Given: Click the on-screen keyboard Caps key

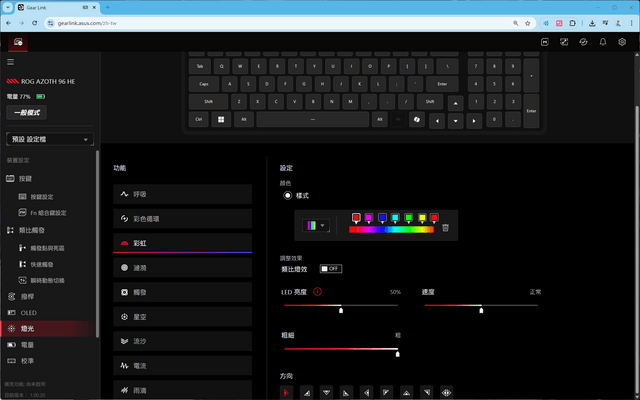Looking at the screenshot, I should coord(204,84).
